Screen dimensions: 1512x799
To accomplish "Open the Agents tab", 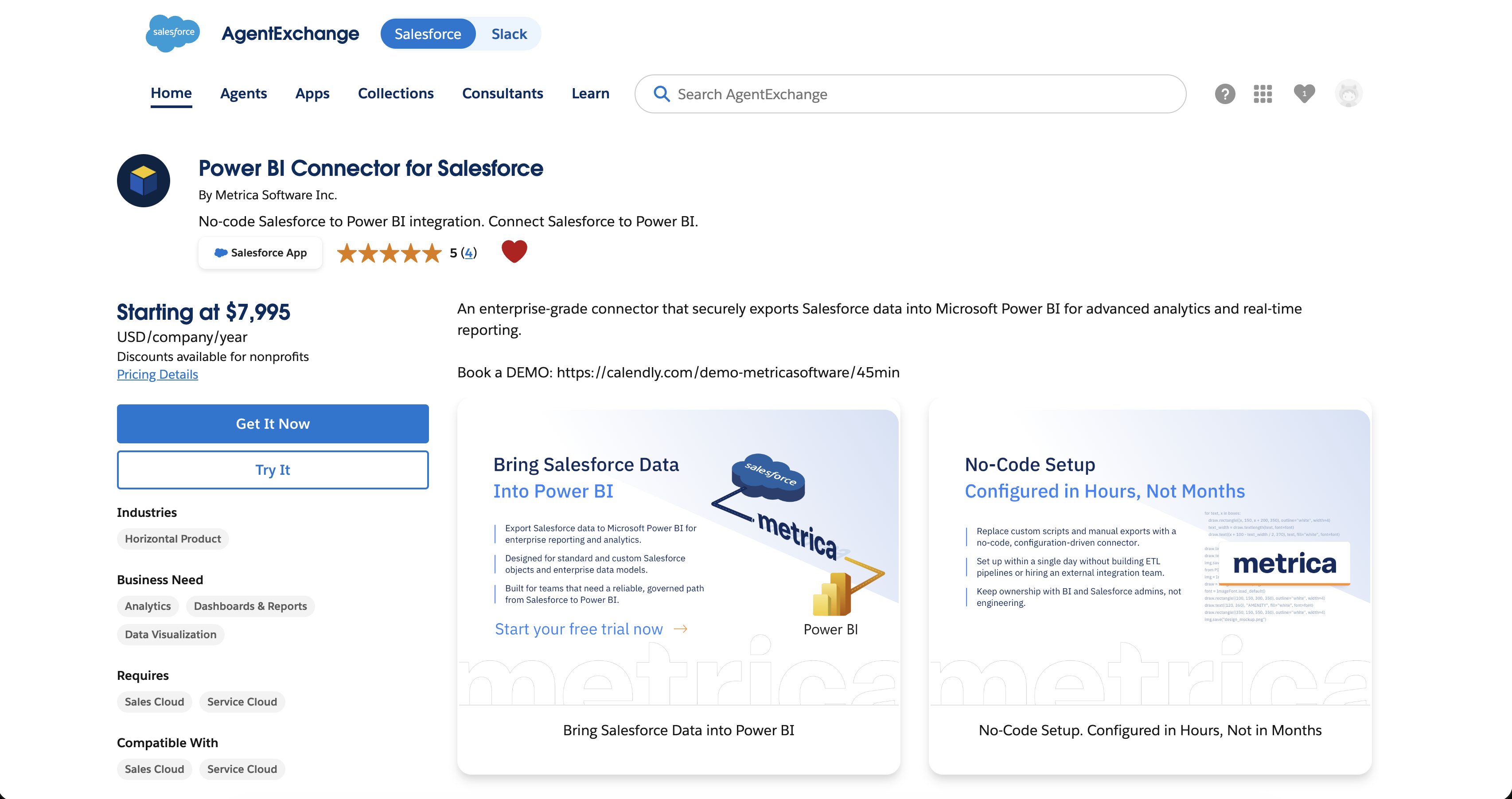I will [244, 93].
